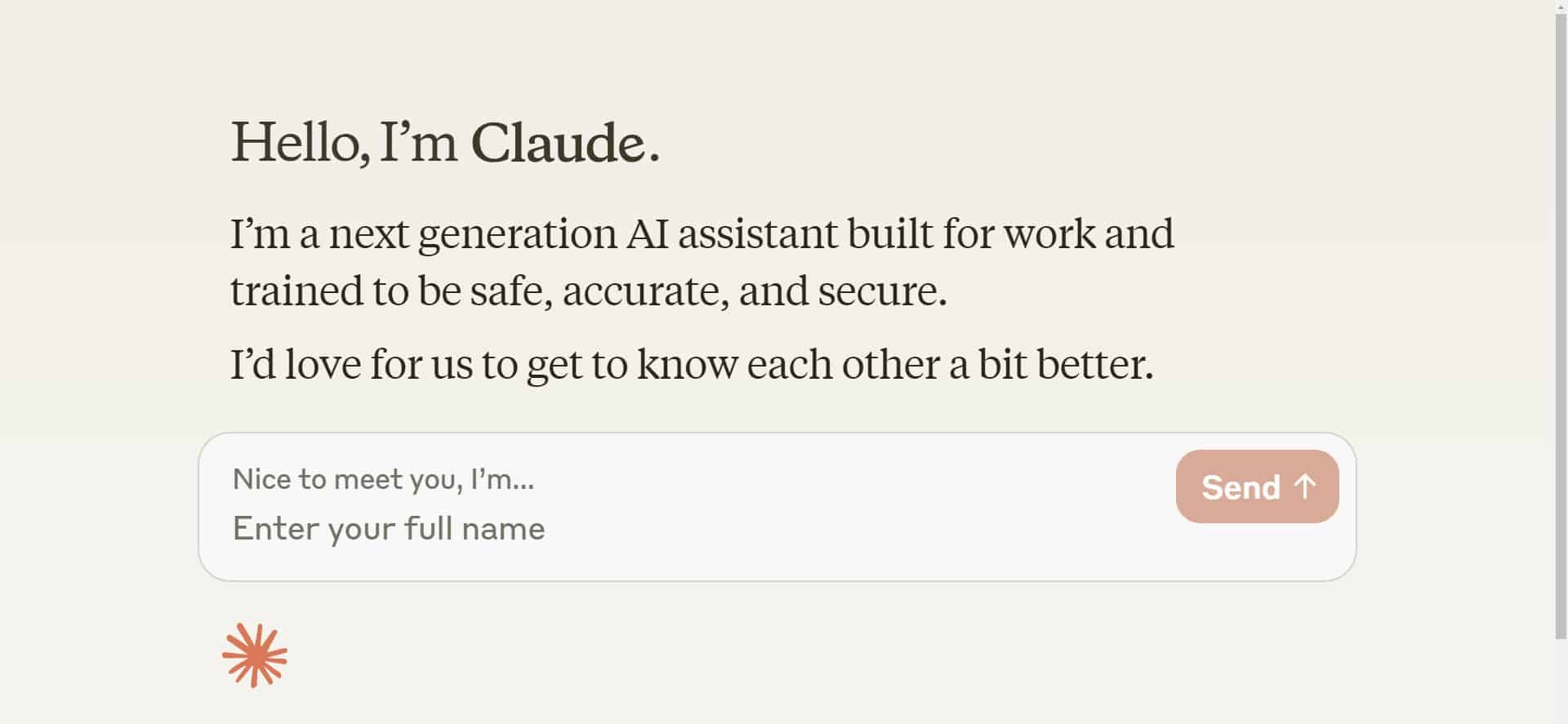Click the "next generation AI assistant" line

click(702, 234)
